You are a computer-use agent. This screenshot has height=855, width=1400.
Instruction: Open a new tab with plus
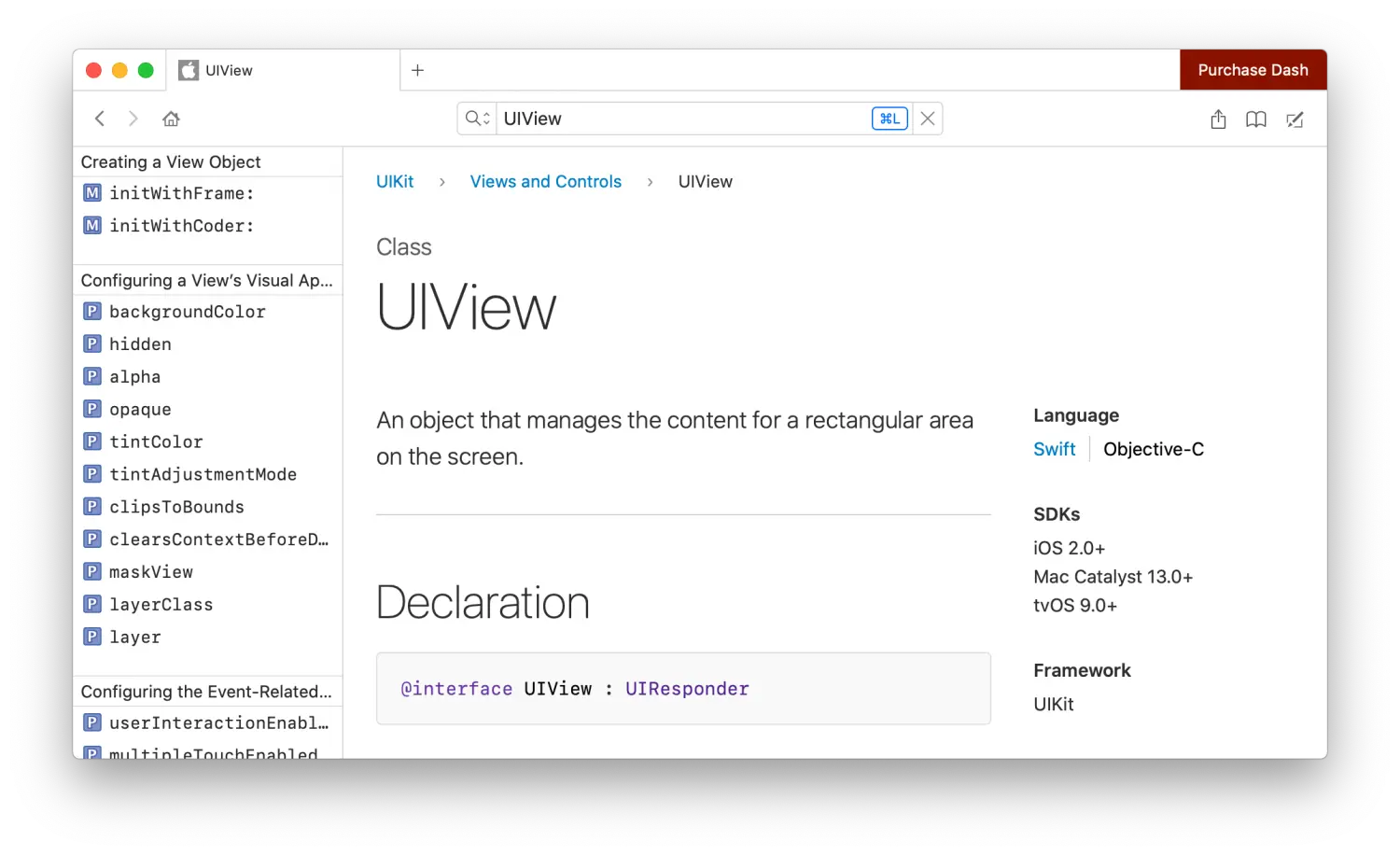tap(418, 70)
